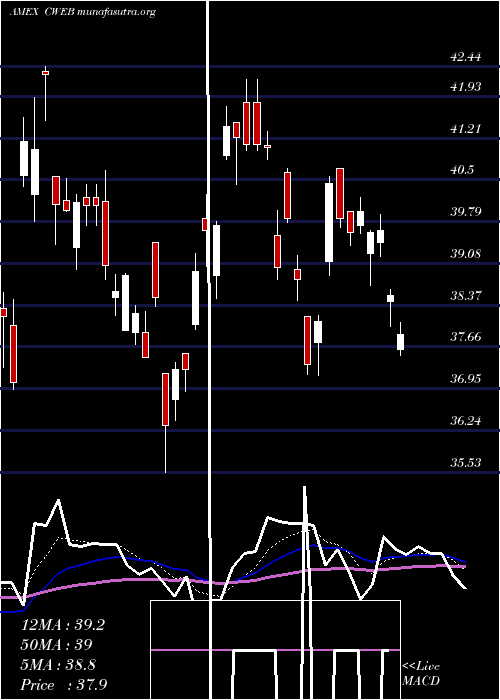
Task: Click the 5MA : 38.8 readout
Action: tap(58, 665)
